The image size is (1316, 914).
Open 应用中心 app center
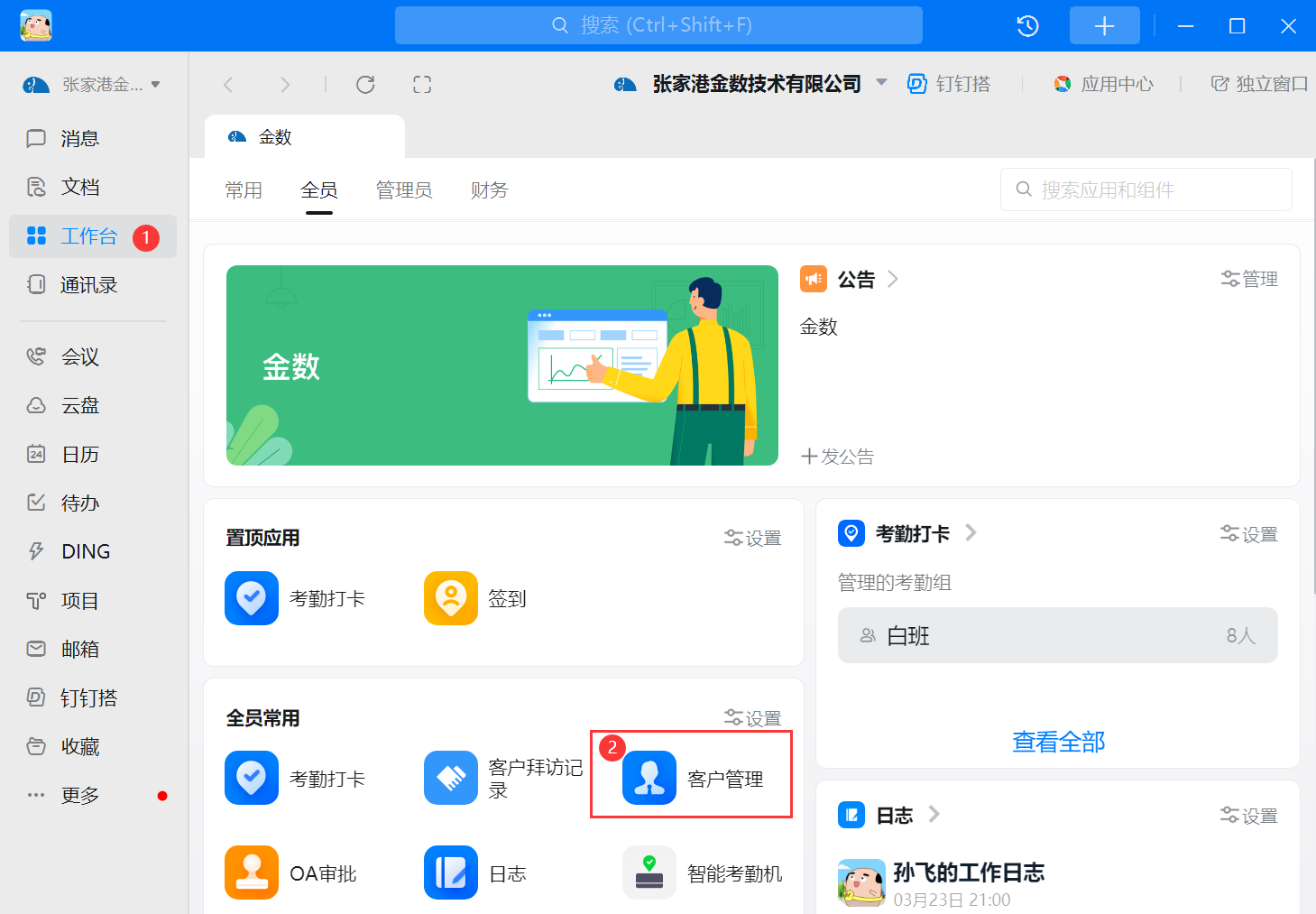coord(1103,84)
